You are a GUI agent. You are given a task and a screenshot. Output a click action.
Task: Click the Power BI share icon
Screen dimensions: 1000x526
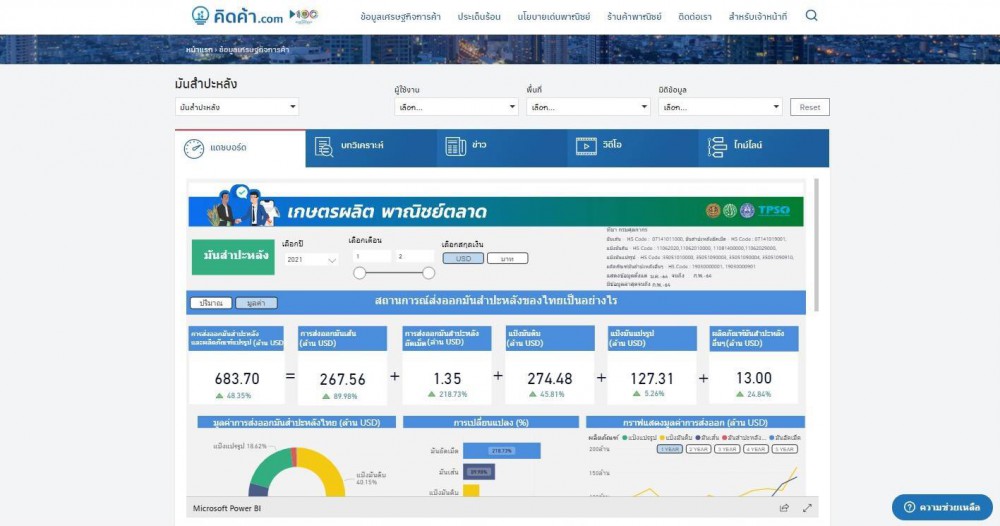[x=784, y=508]
